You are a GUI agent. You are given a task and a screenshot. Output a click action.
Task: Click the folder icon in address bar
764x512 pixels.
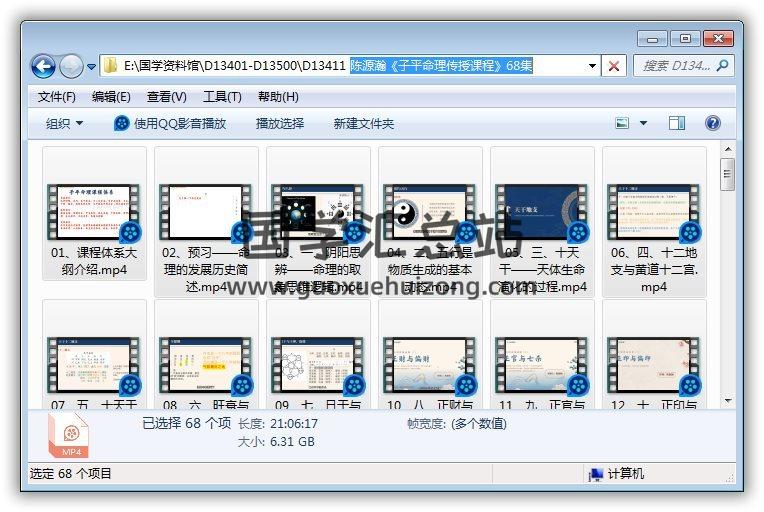[x=111, y=65]
